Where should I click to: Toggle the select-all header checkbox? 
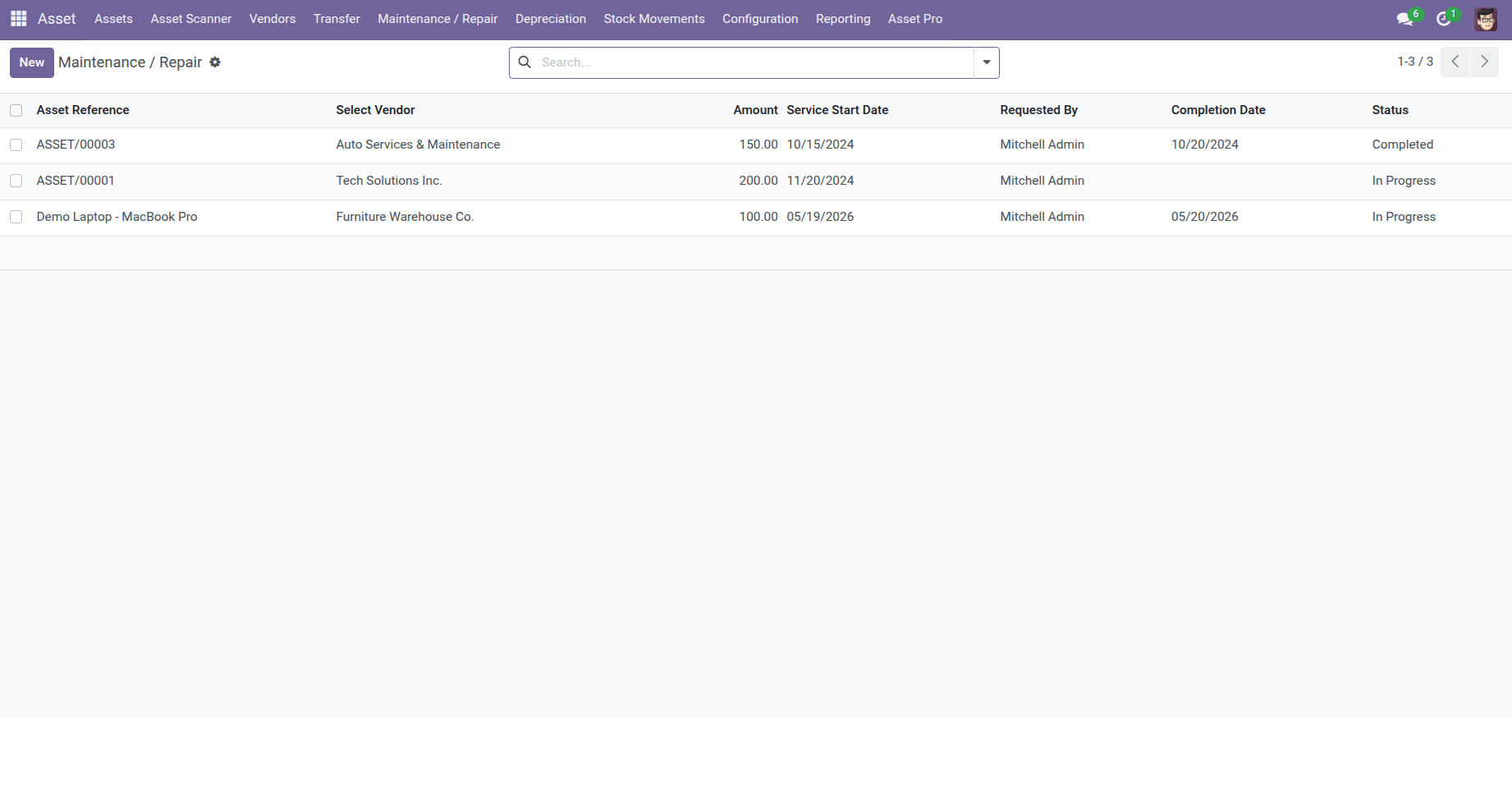[x=16, y=110]
